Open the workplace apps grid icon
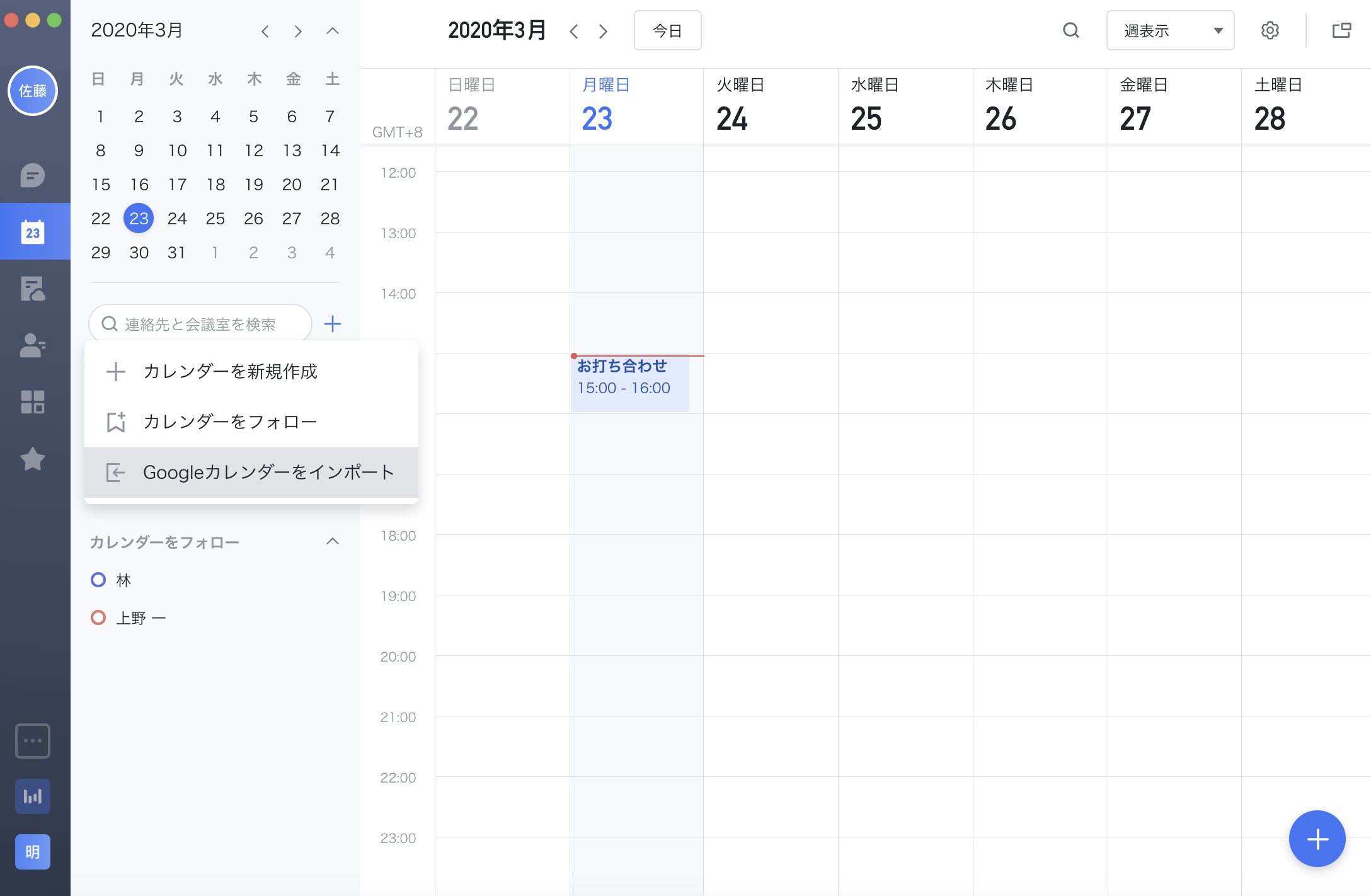Screen dimensions: 1371x896 click(32, 402)
